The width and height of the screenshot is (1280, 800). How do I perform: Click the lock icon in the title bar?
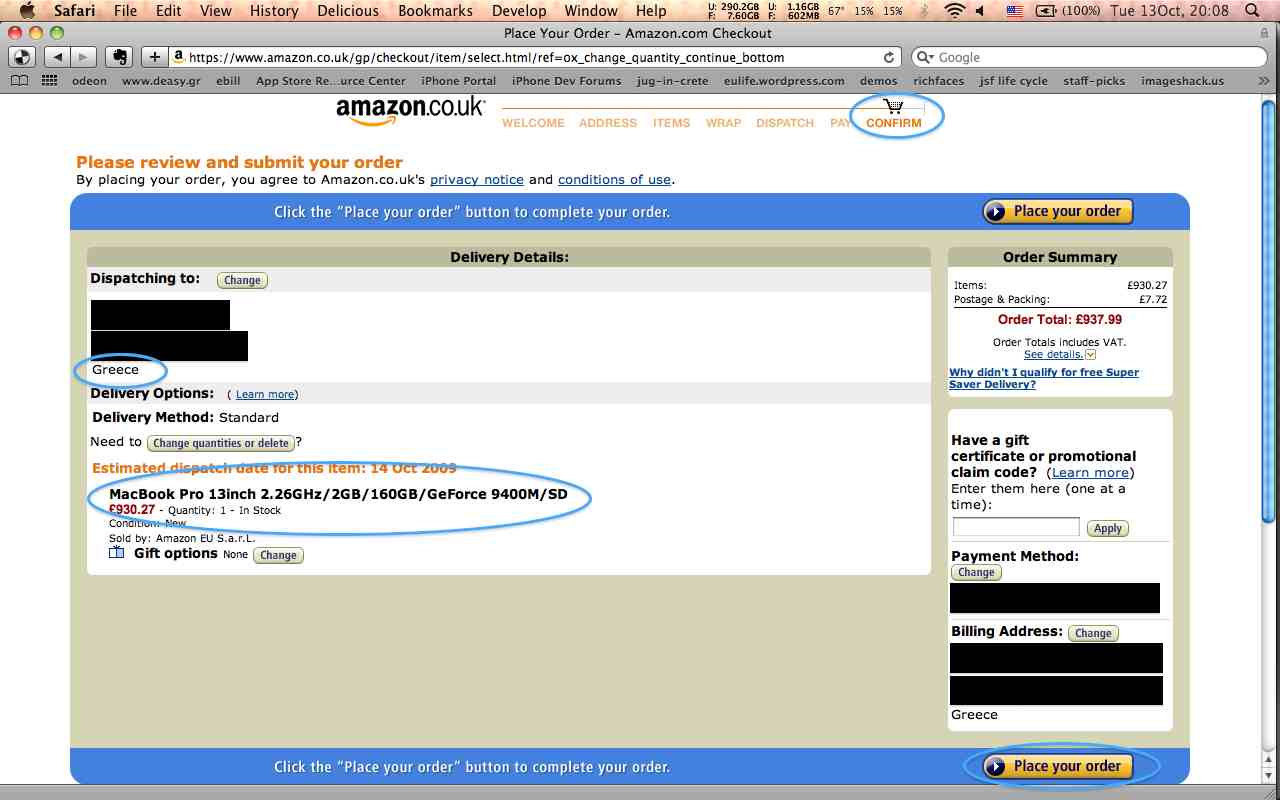click(1264, 33)
